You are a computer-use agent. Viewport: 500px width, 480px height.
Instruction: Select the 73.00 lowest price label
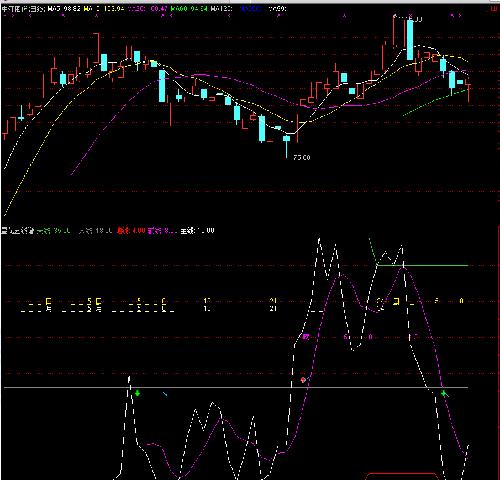(302, 157)
